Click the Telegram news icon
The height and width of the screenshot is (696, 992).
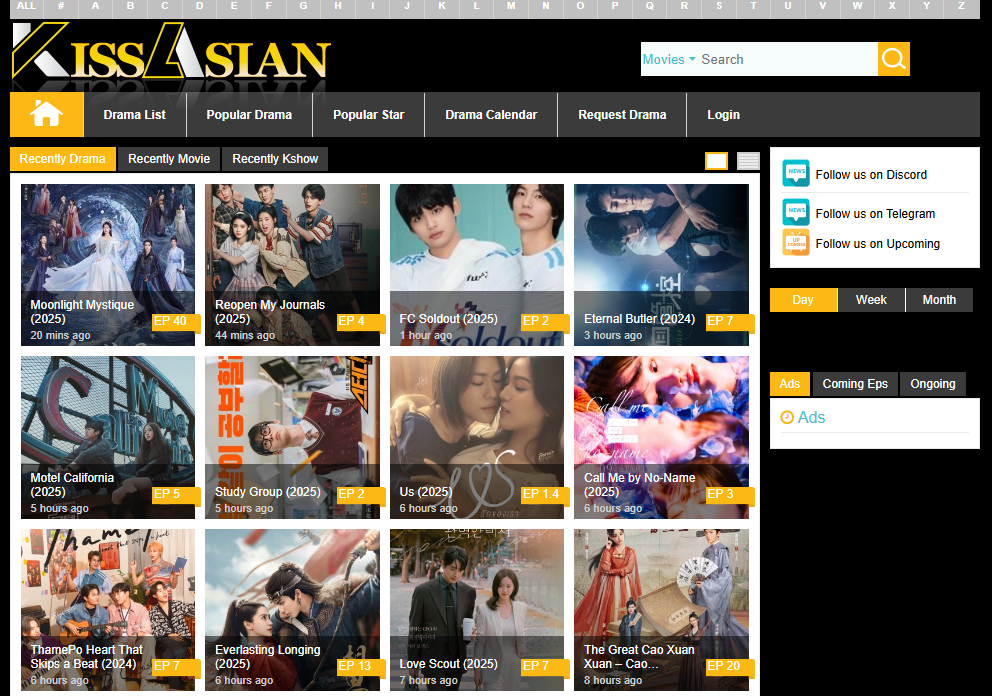[796, 213]
